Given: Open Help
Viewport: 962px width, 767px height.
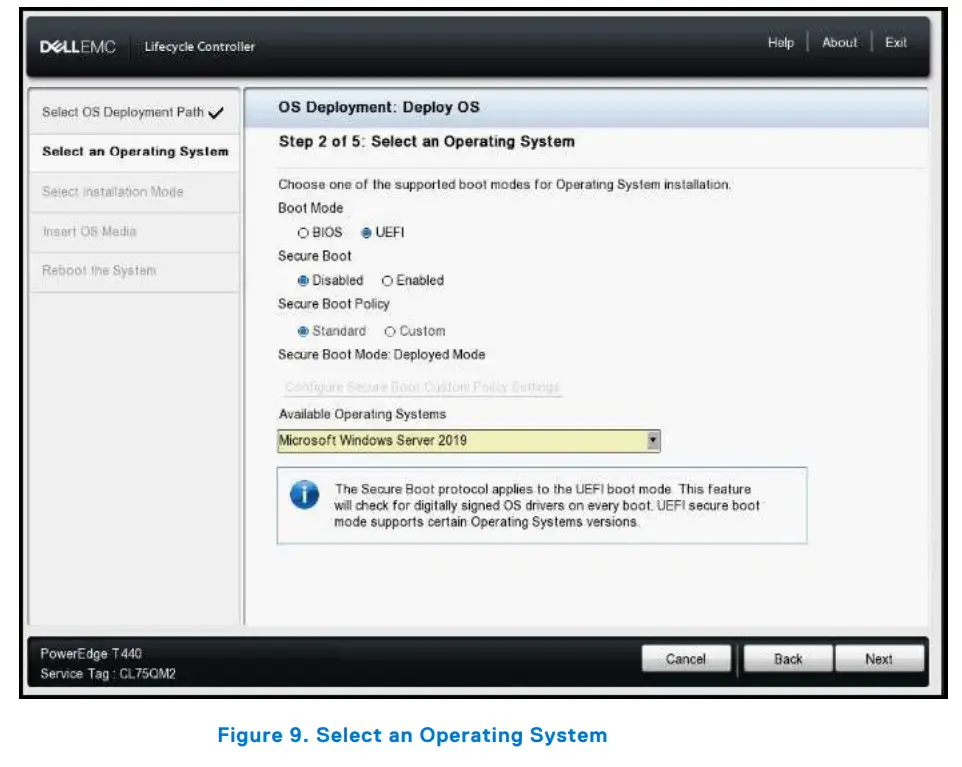Looking at the screenshot, I should 780,43.
